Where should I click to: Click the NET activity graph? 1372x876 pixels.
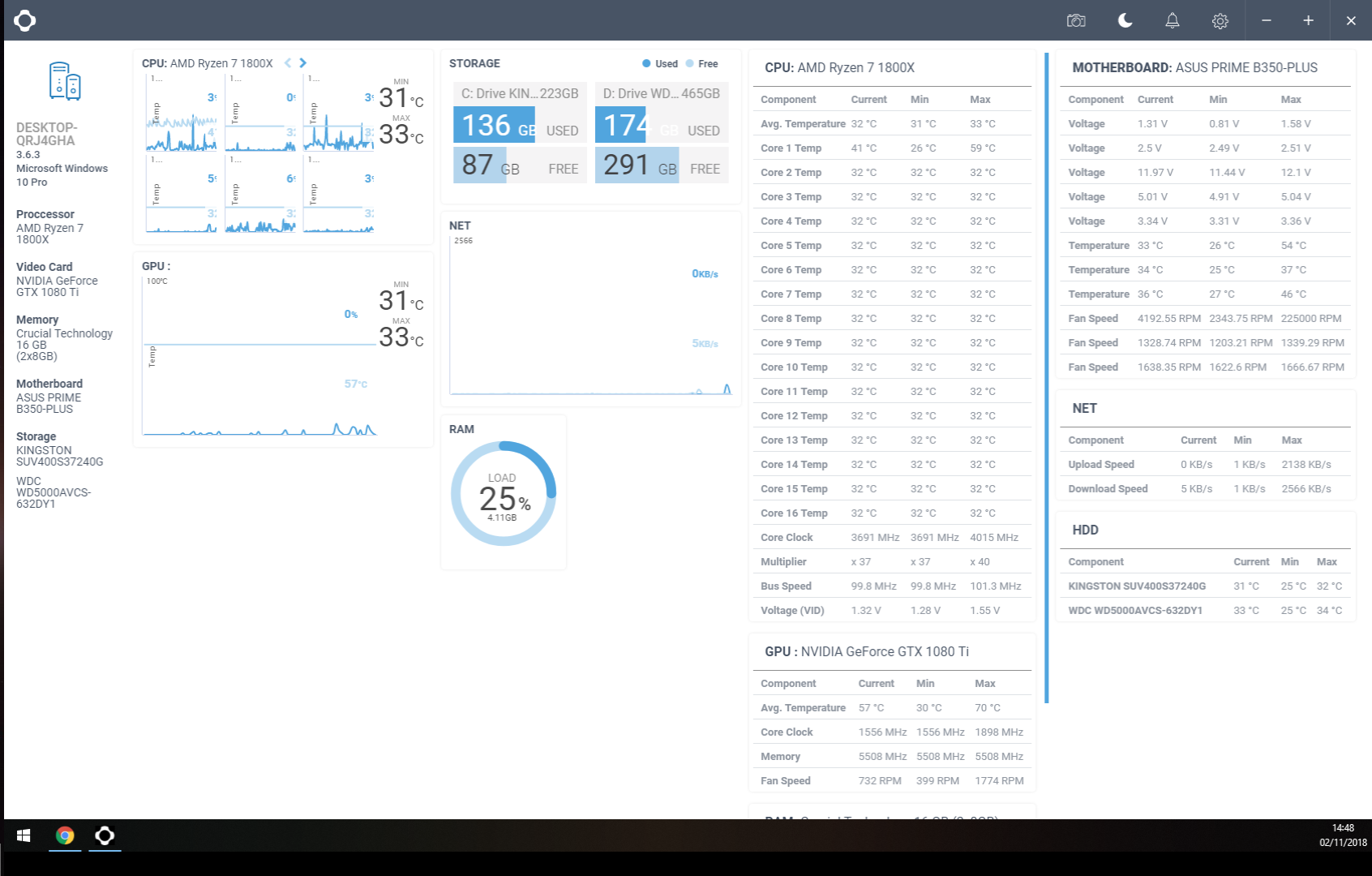[591, 316]
